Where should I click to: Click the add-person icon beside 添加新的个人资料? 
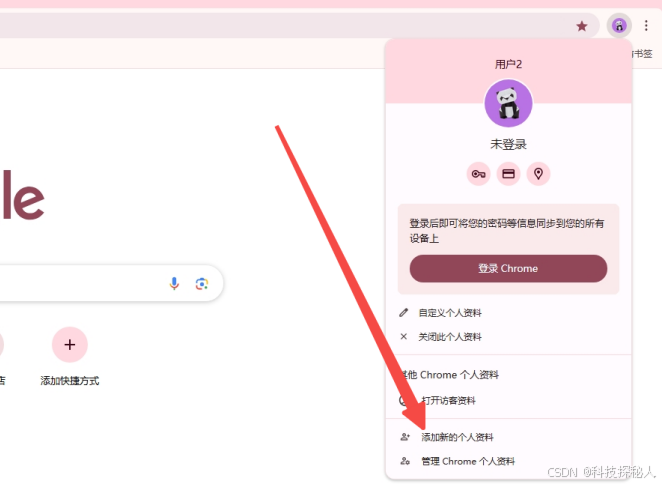[405, 437]
